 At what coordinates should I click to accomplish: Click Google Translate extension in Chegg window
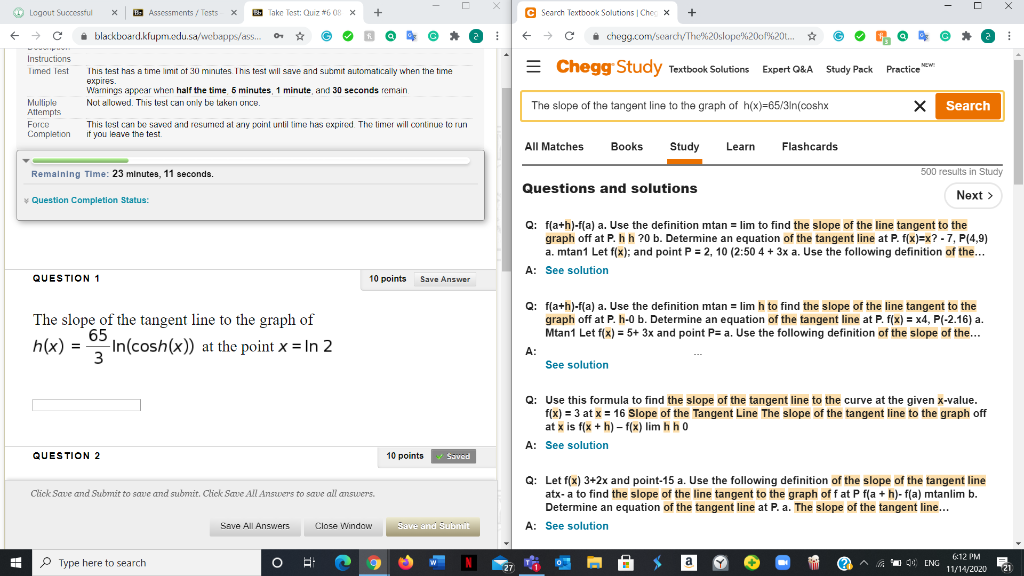923,36
